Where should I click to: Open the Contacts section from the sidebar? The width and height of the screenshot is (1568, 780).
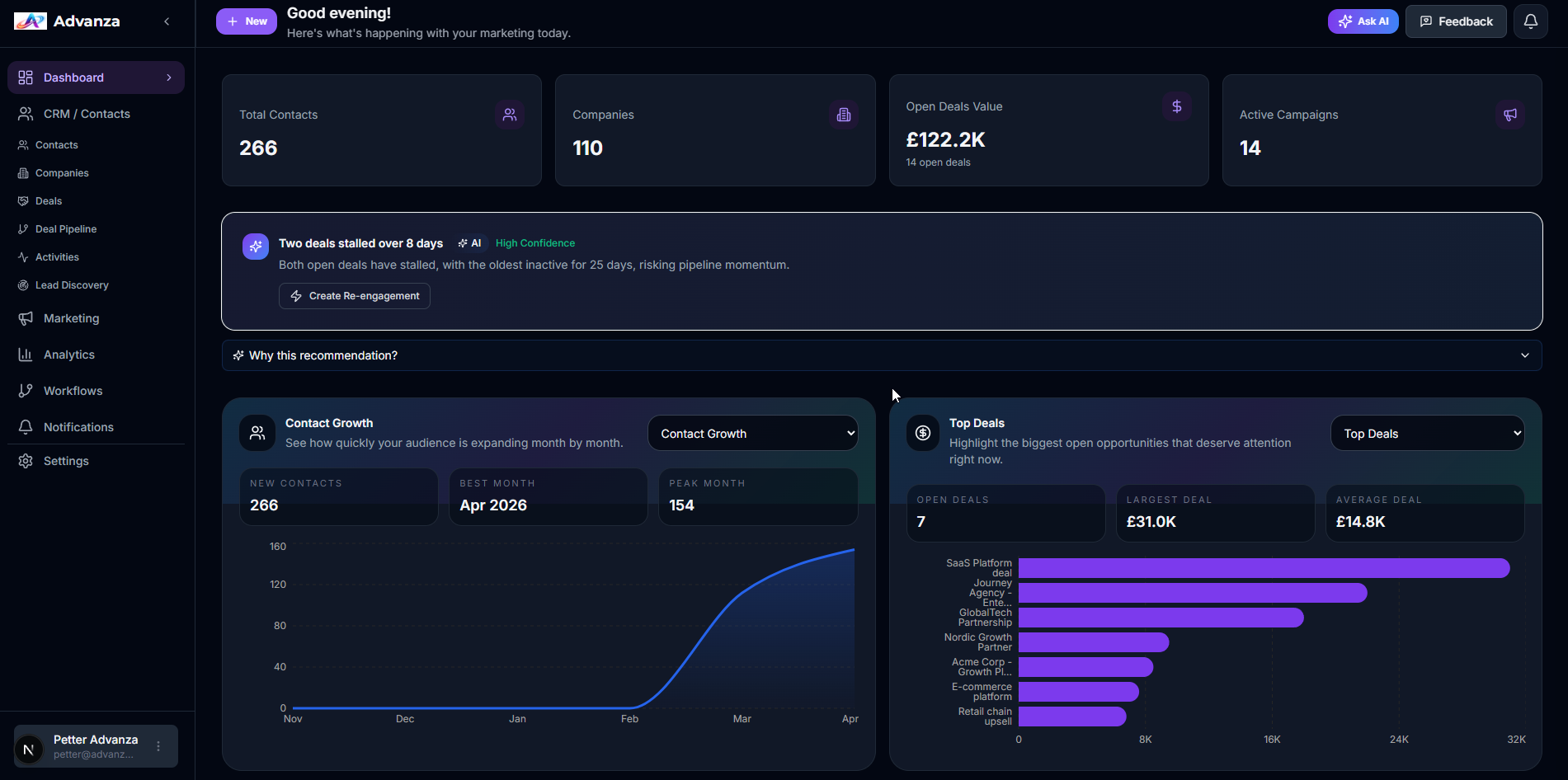(x=57, y=144)
